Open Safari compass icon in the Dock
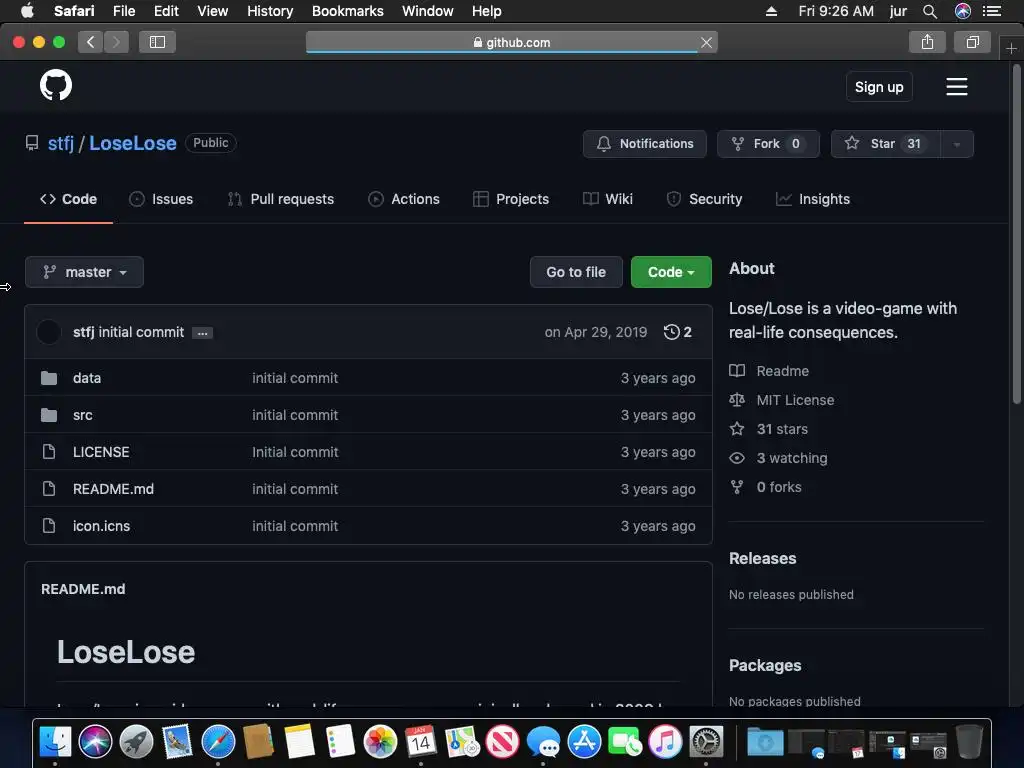Viewport: 1024px width, 768px height. tap(217, 742)
